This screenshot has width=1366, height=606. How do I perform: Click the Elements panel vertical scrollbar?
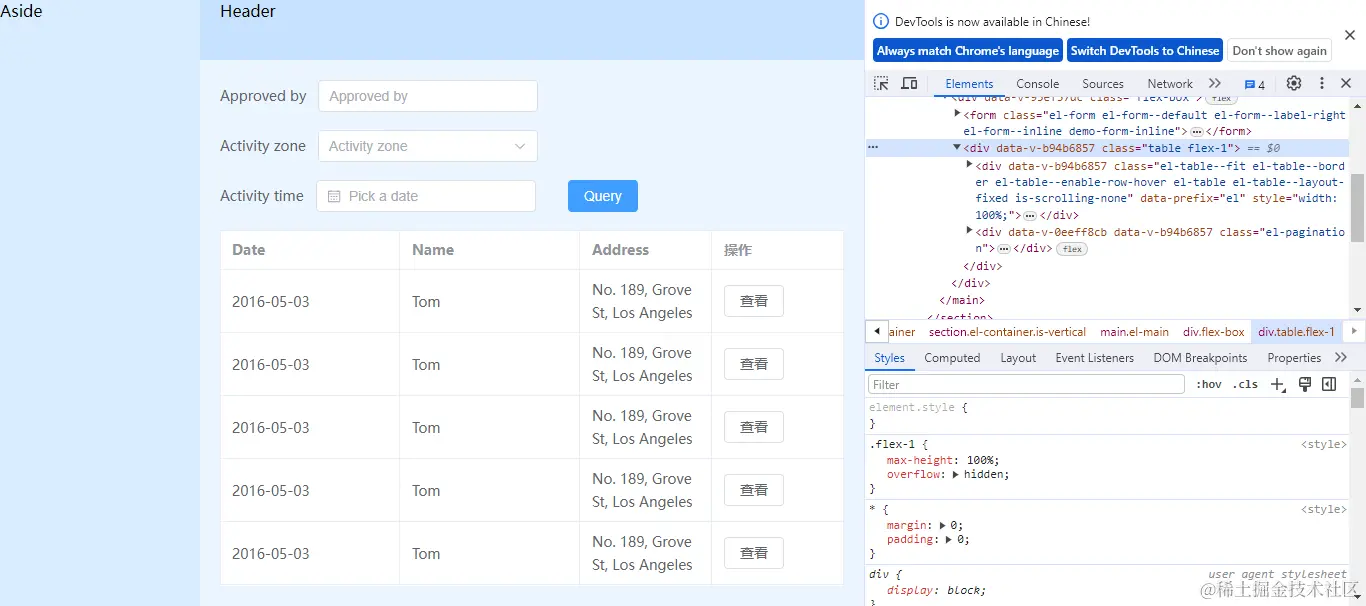pyautogui.click(x=1357, y=207)
